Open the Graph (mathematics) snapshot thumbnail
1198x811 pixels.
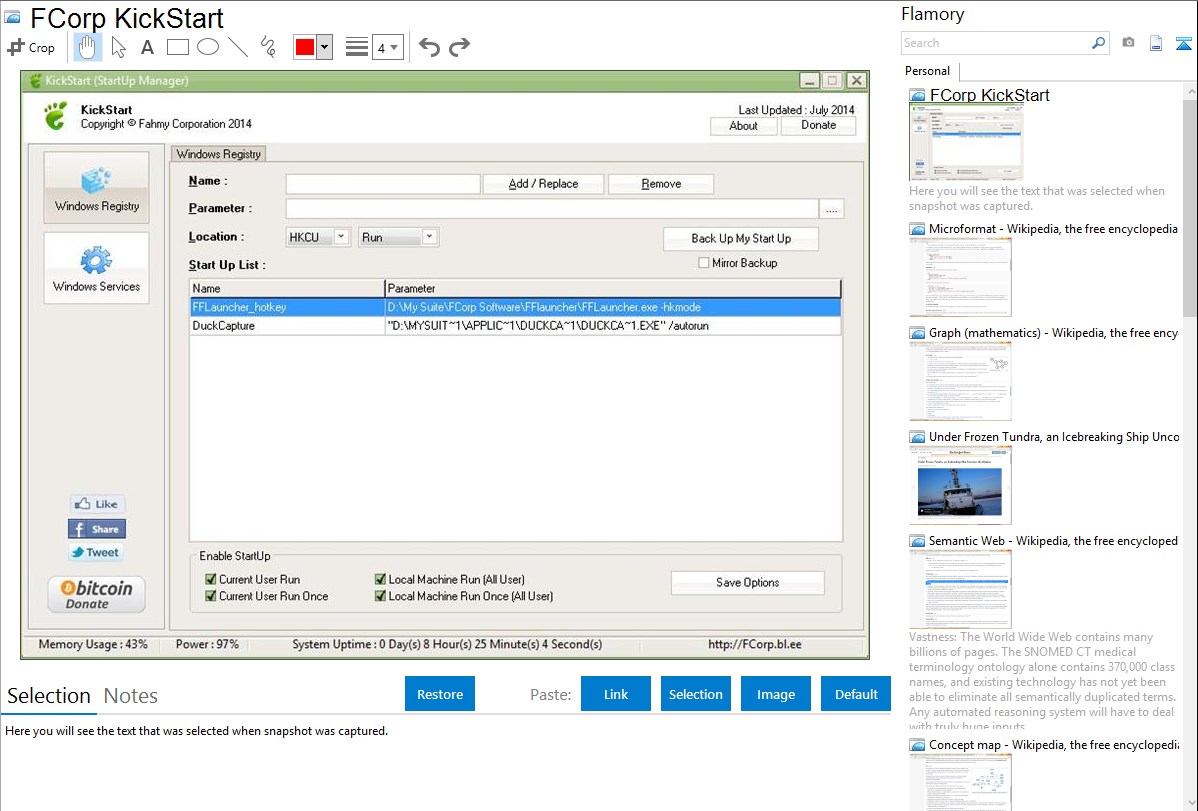[960, 381]
